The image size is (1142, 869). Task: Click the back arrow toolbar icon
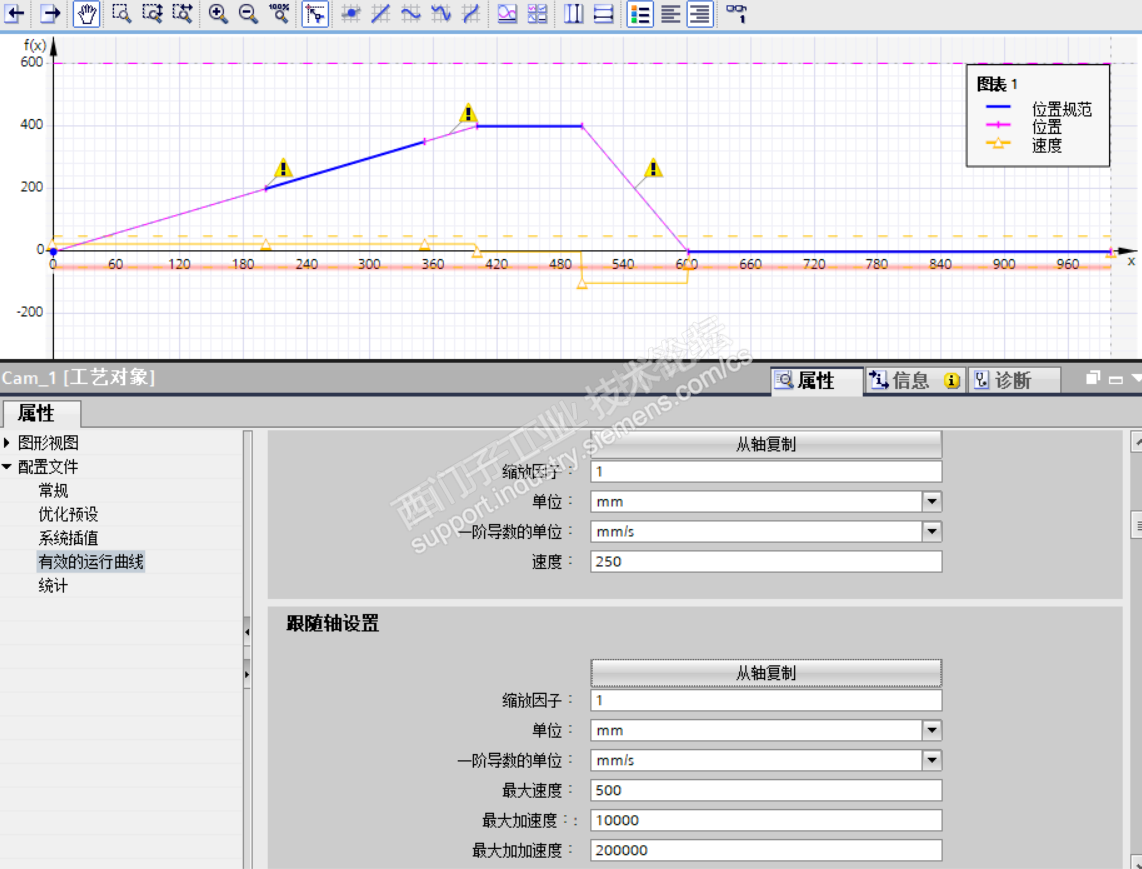tap(15, 13)
